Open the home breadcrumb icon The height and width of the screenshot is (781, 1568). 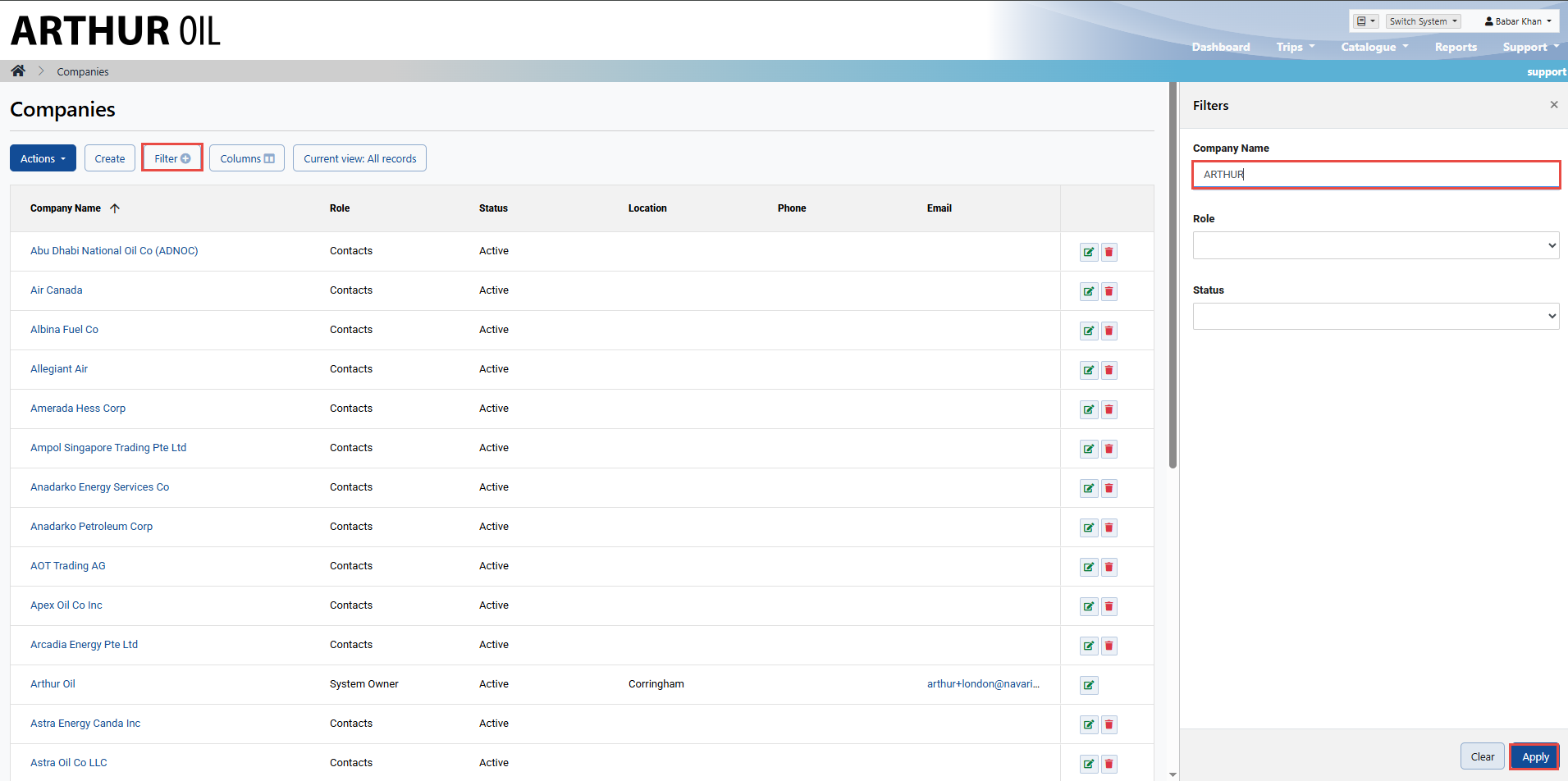point(18,71)
